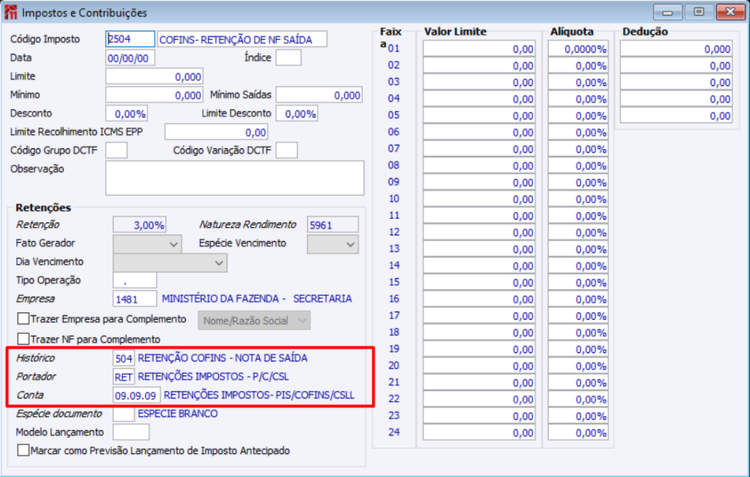Select the Alíquota field for faixa 05
Viewport: 750px width, 477px height.
coord(578,116)
